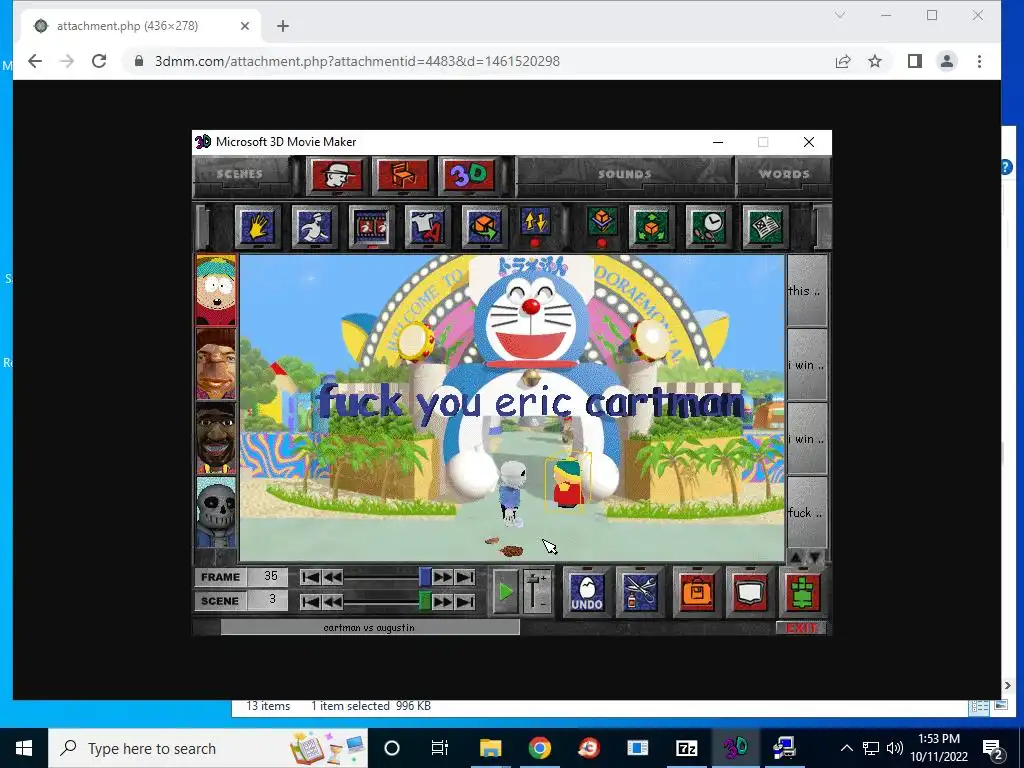Click the volume level slider

(536, 592)
